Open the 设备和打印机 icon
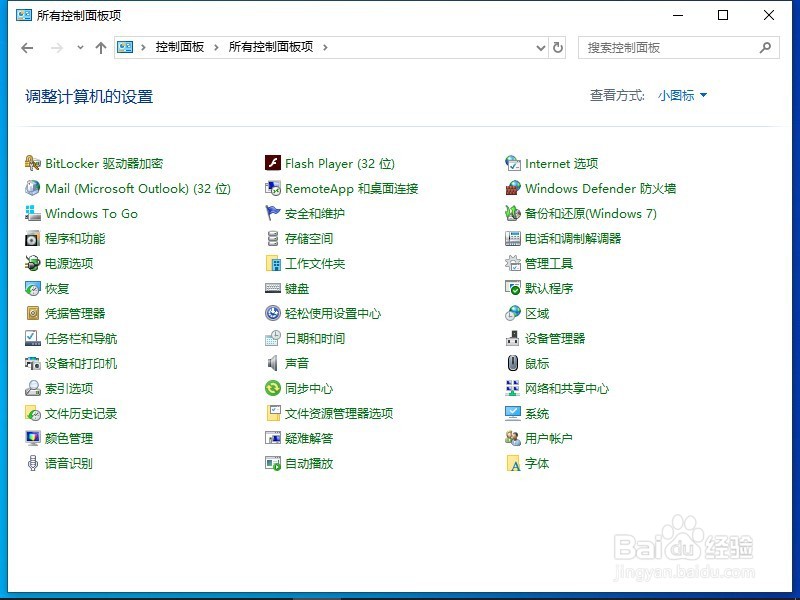Screen dimensions: 800x600 tap(33, 363)
